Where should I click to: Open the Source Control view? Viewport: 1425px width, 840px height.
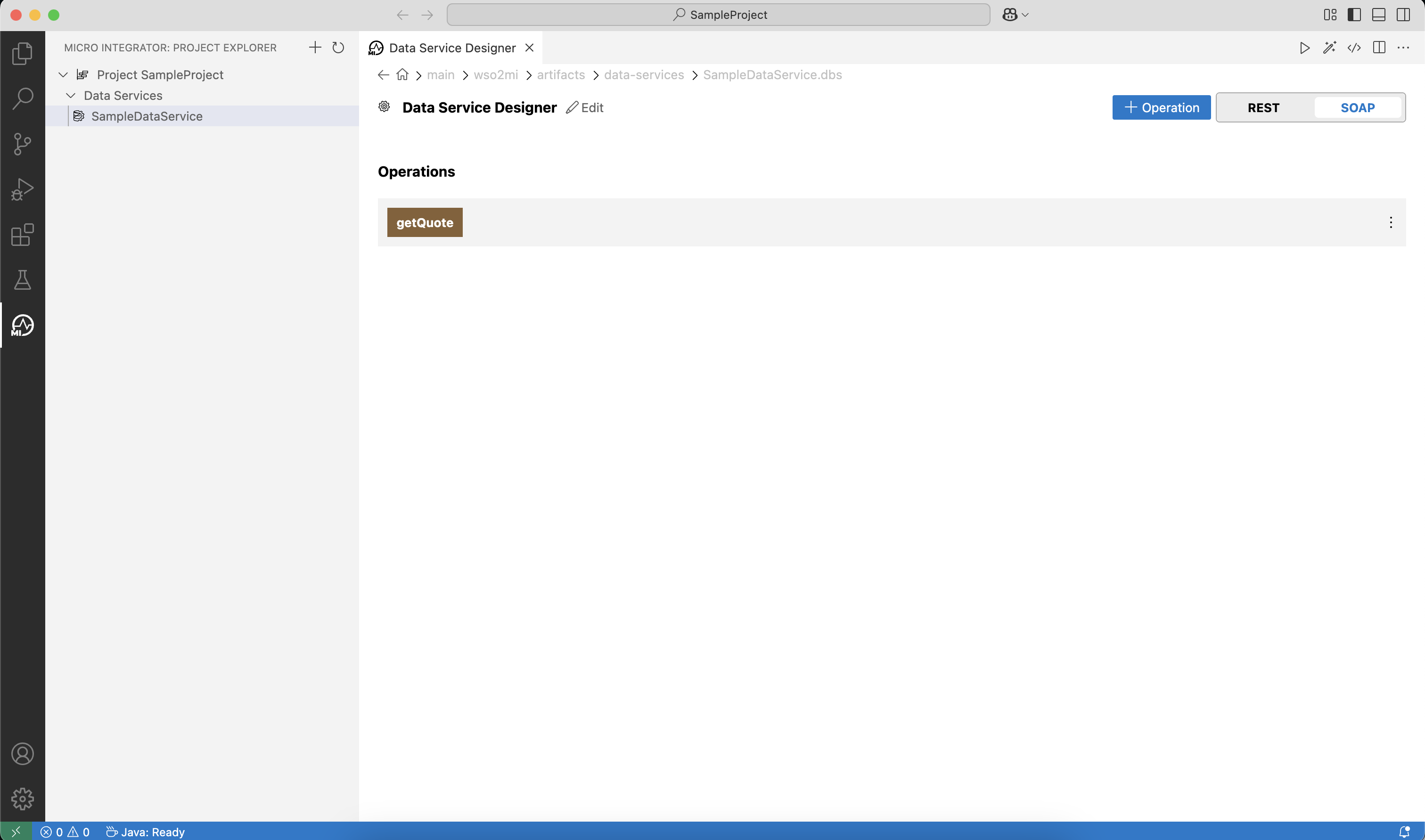coord(22,144)
